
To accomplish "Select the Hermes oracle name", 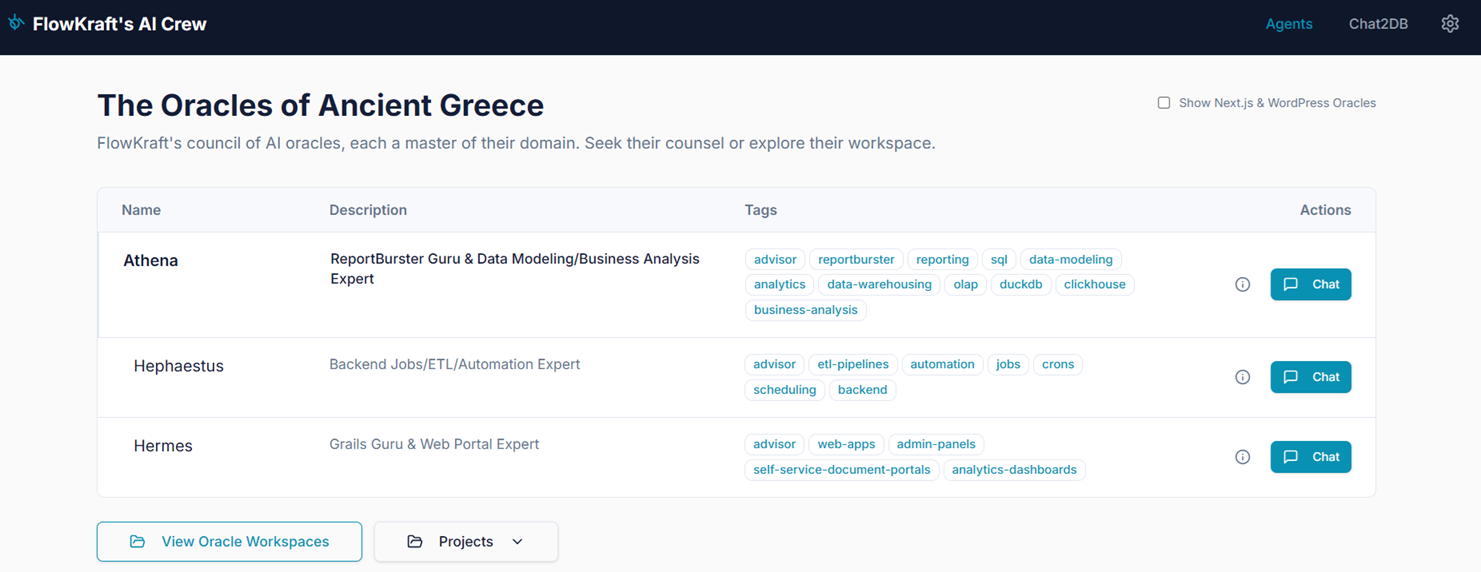I will (x=163, y=446).
